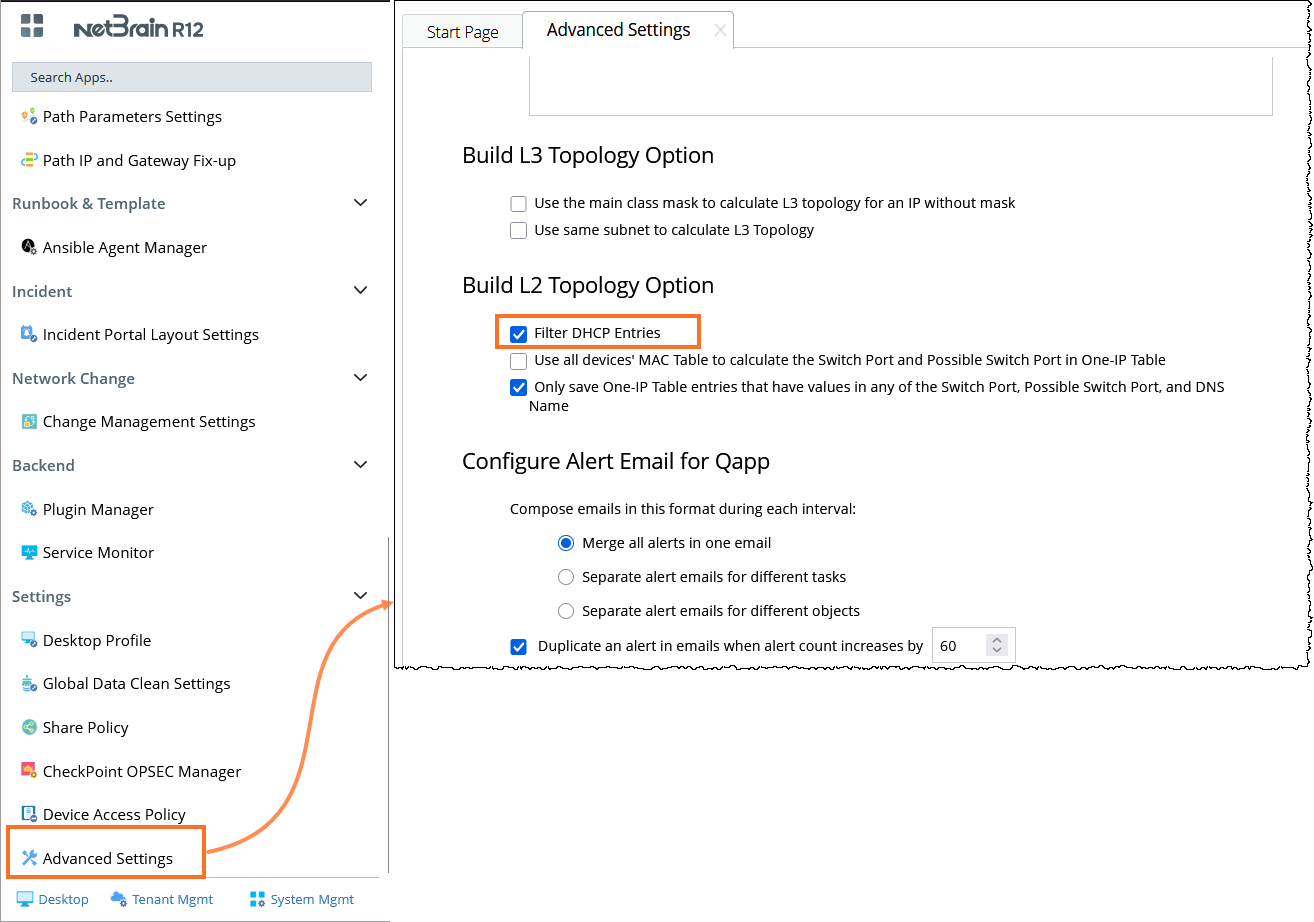Collapse the Network Change section chevron
The height and width of the screenshot is (922, 1314).
(361, 378)
